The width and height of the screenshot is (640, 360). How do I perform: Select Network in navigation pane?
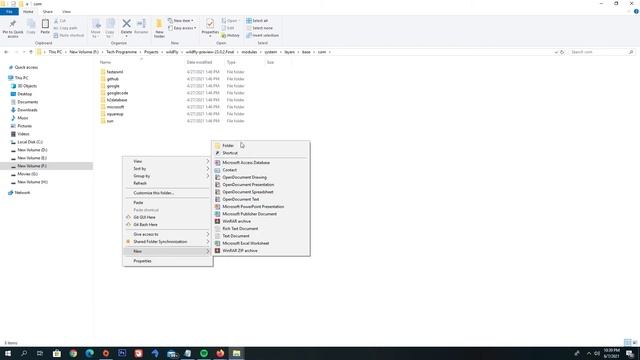pyautogui.click(x=22, y=193)
